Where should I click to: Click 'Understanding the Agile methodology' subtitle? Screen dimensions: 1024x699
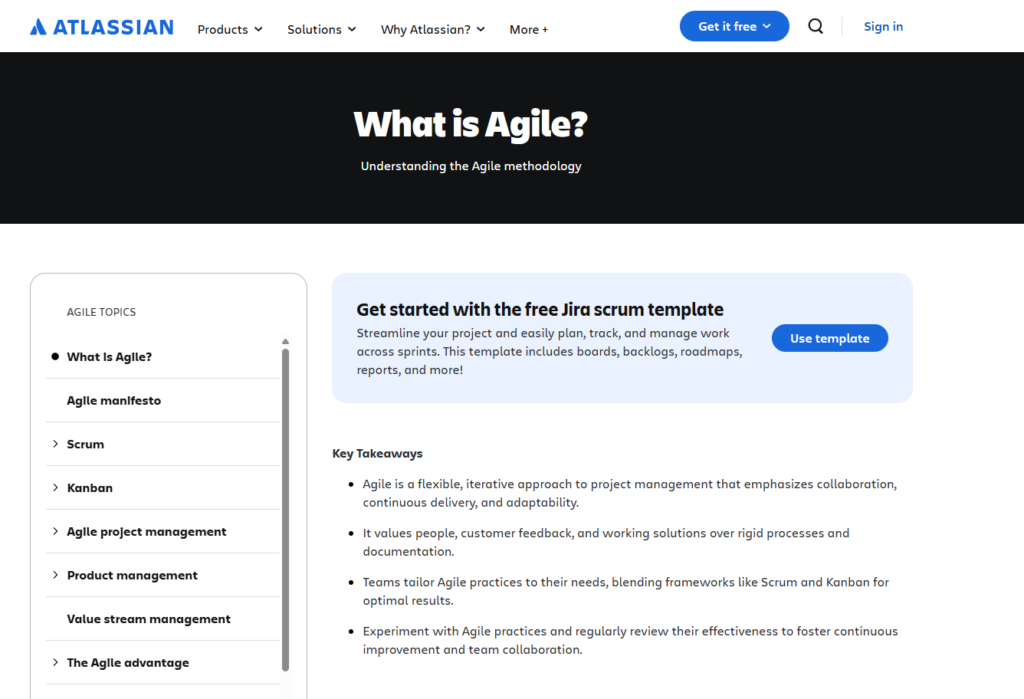pos(471,166)
